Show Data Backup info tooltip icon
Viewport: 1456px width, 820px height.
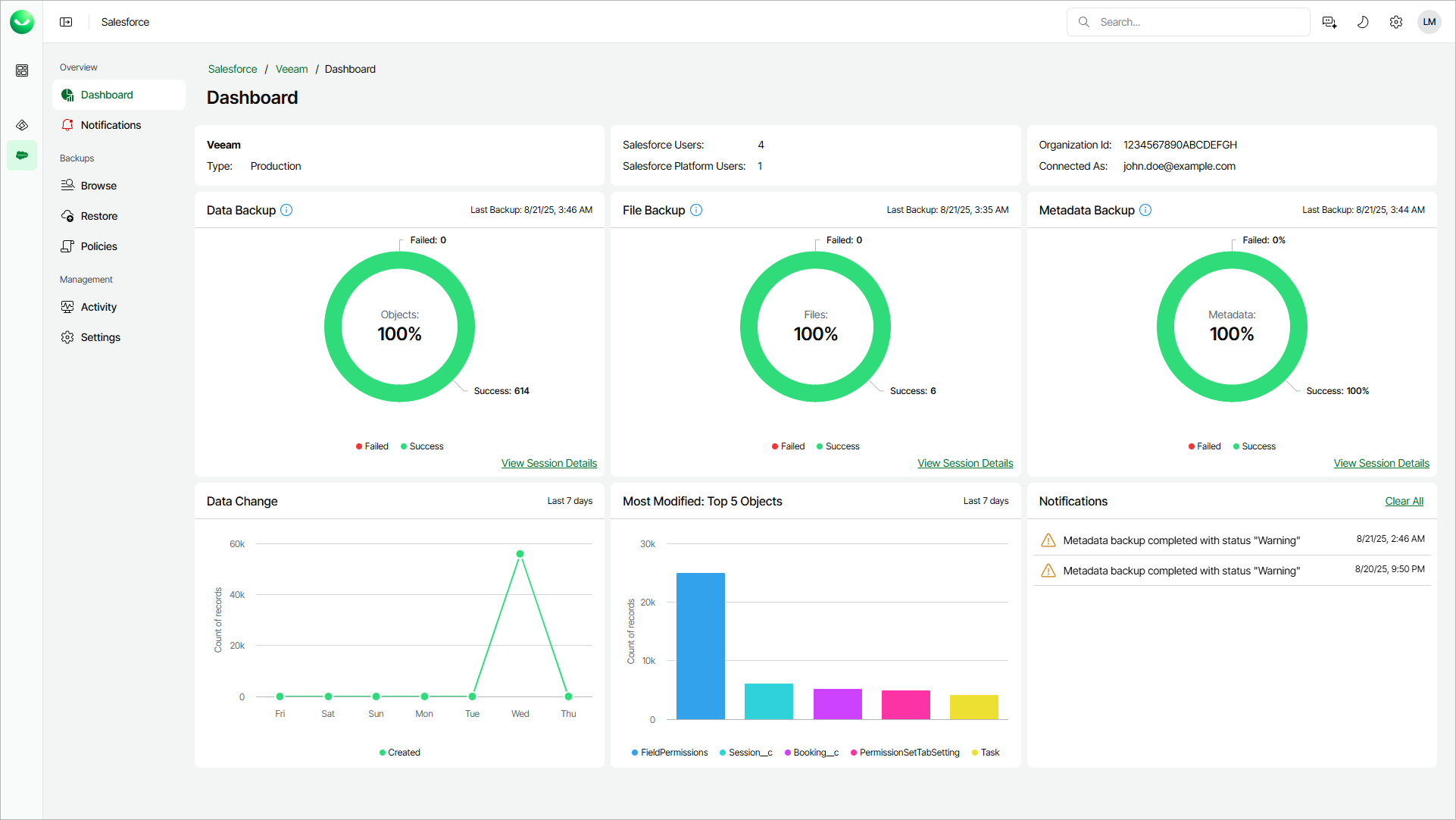tap(286, 210)
